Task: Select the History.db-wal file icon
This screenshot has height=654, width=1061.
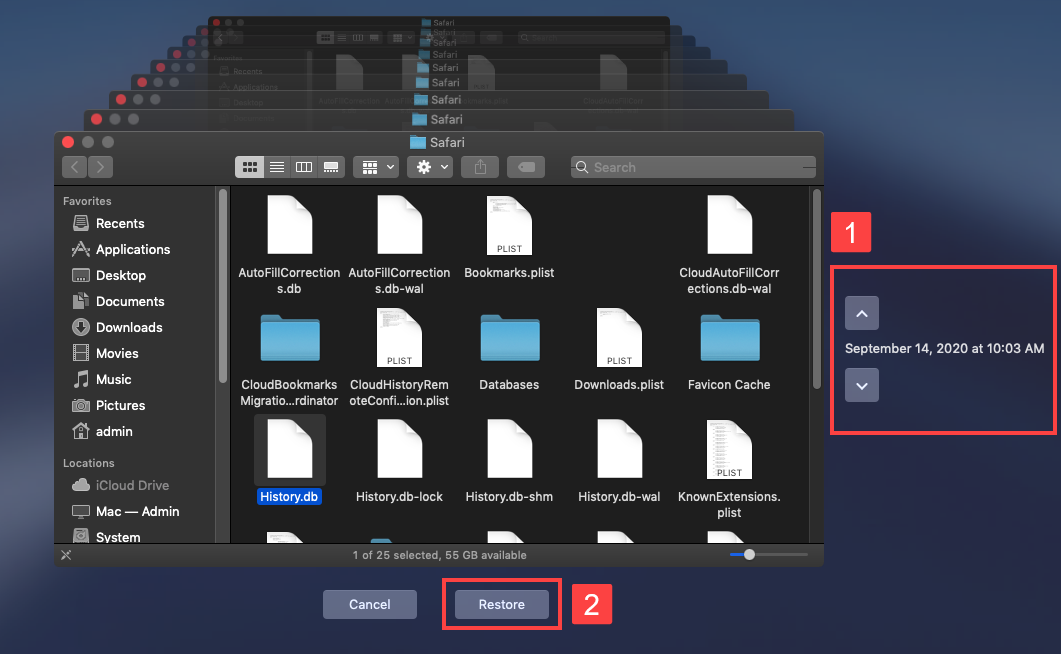Action: 619,449
